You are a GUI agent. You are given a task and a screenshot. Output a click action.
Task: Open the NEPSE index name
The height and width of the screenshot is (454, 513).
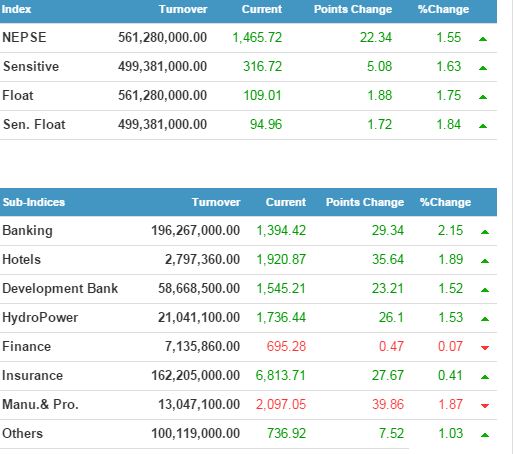[24, 37]
